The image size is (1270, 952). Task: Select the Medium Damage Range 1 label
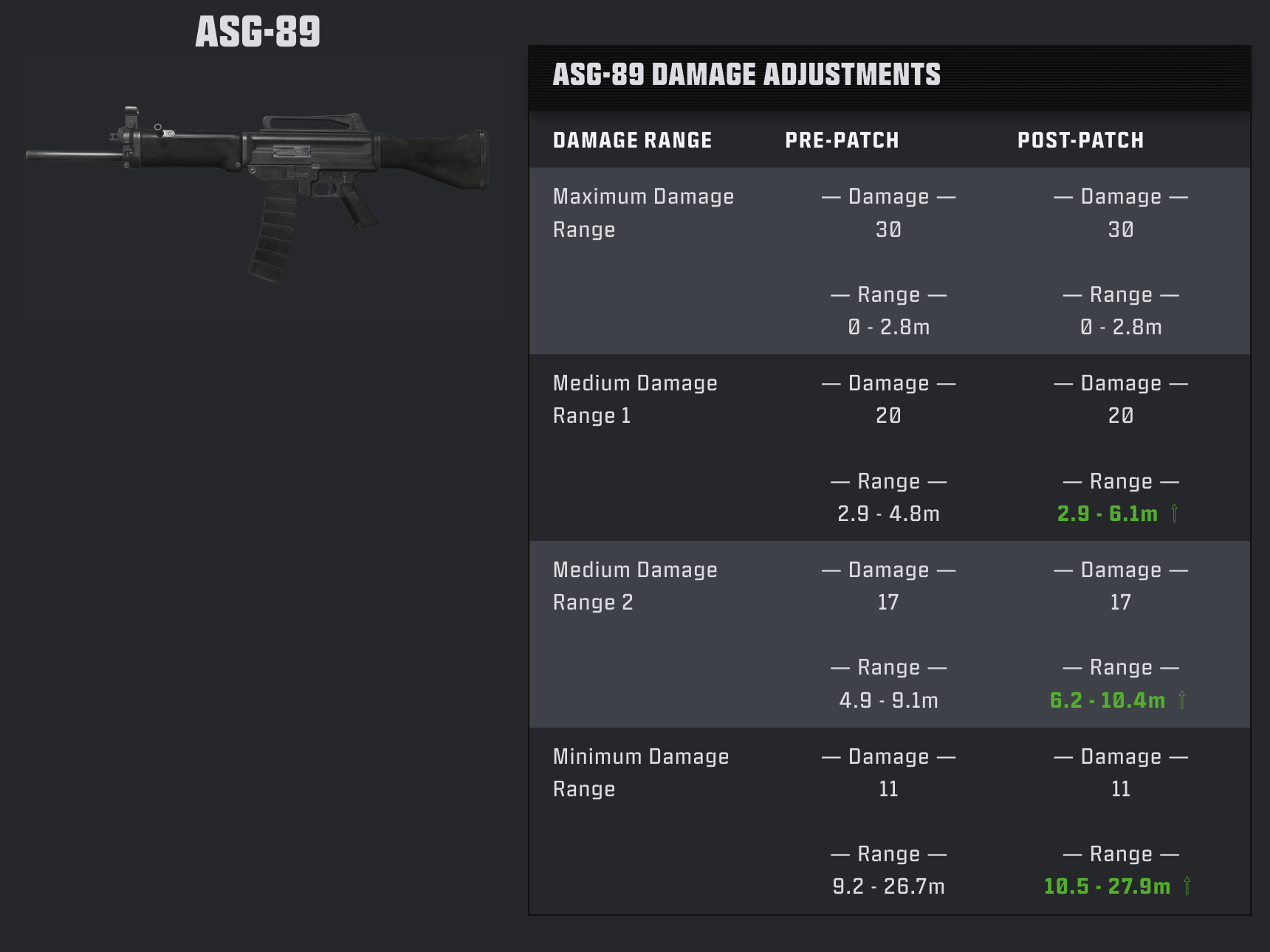point(635,399)
